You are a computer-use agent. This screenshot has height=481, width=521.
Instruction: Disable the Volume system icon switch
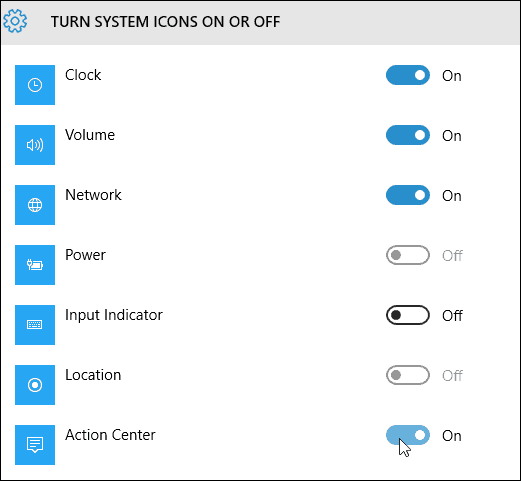click(x=408, y=135)
